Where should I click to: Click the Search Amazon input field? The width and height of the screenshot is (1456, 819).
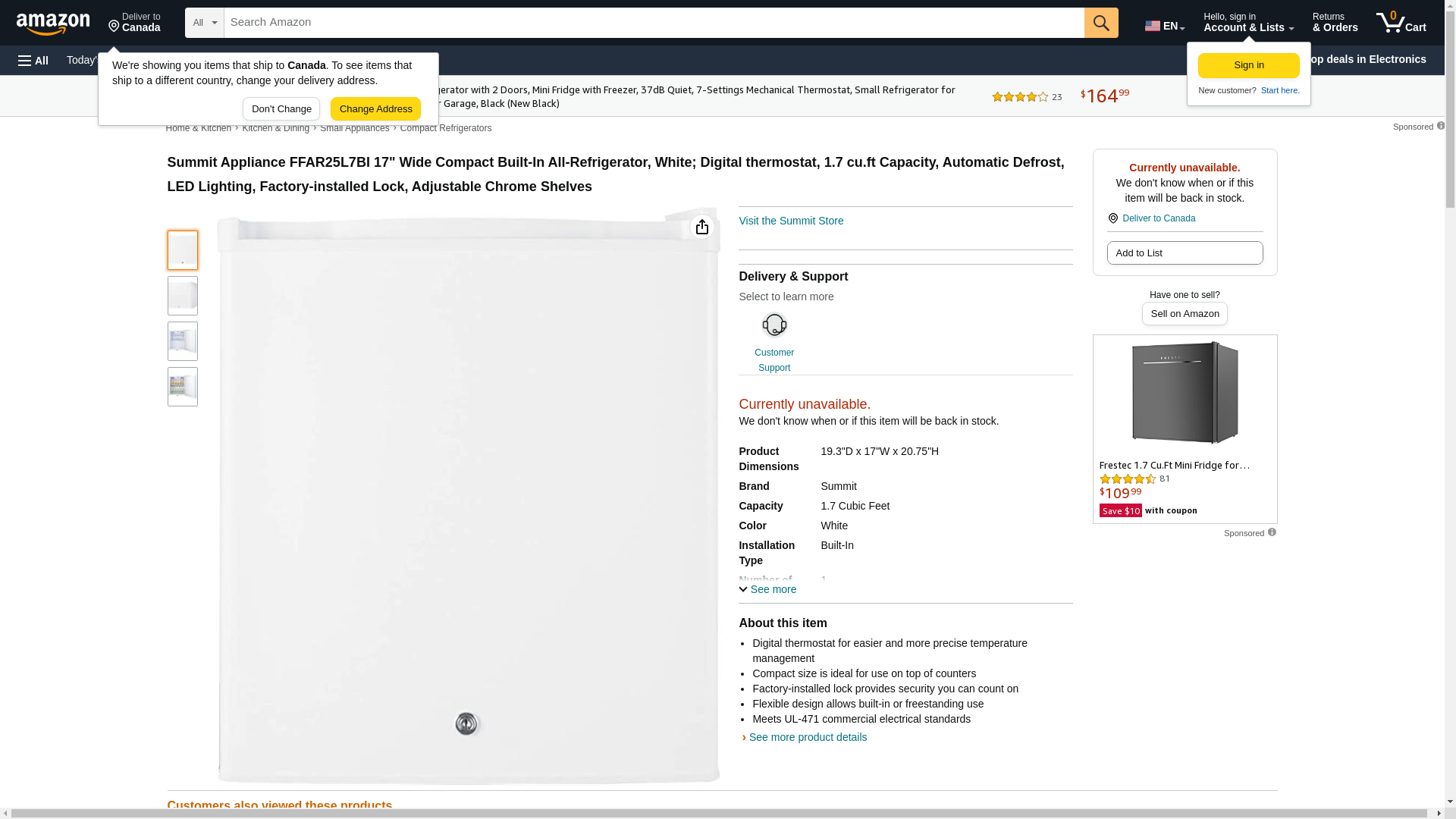pyautogui.click(x=654, y=23)
